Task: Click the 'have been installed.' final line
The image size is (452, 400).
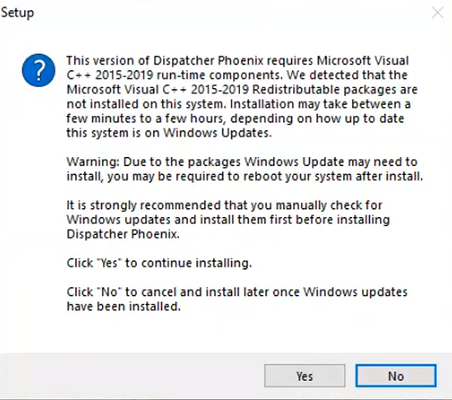Action: (x=124, y=306)
